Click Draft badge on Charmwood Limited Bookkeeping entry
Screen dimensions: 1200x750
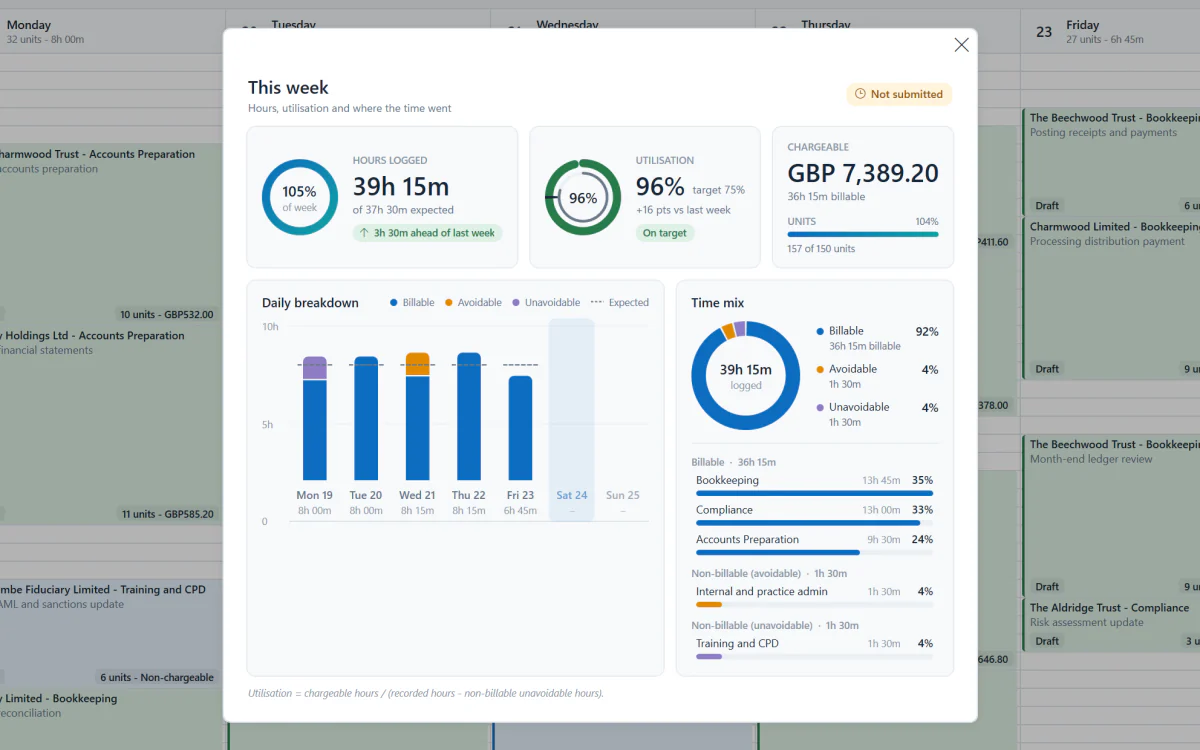pos(1047,369)
